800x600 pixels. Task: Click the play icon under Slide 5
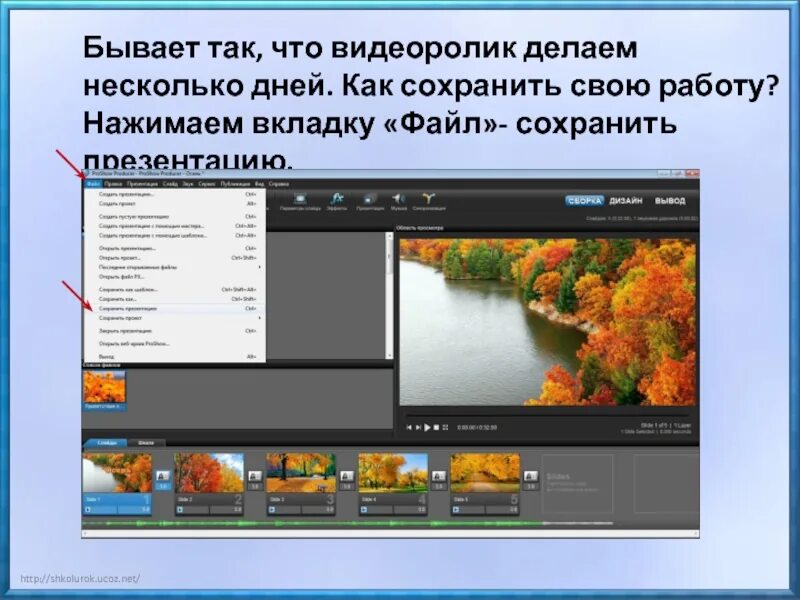(x=456, y=509)
